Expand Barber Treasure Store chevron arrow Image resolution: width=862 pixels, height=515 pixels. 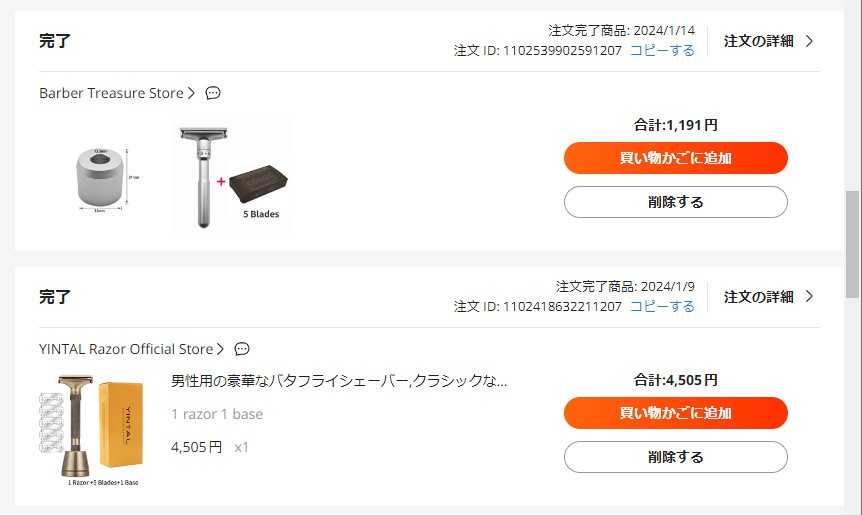click(x=191, y=93)
